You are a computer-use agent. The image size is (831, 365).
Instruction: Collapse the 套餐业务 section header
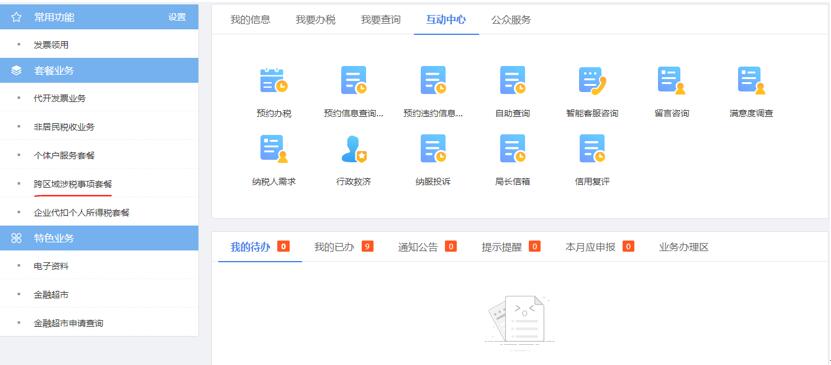pyautogui.click(x=99, y=70)
